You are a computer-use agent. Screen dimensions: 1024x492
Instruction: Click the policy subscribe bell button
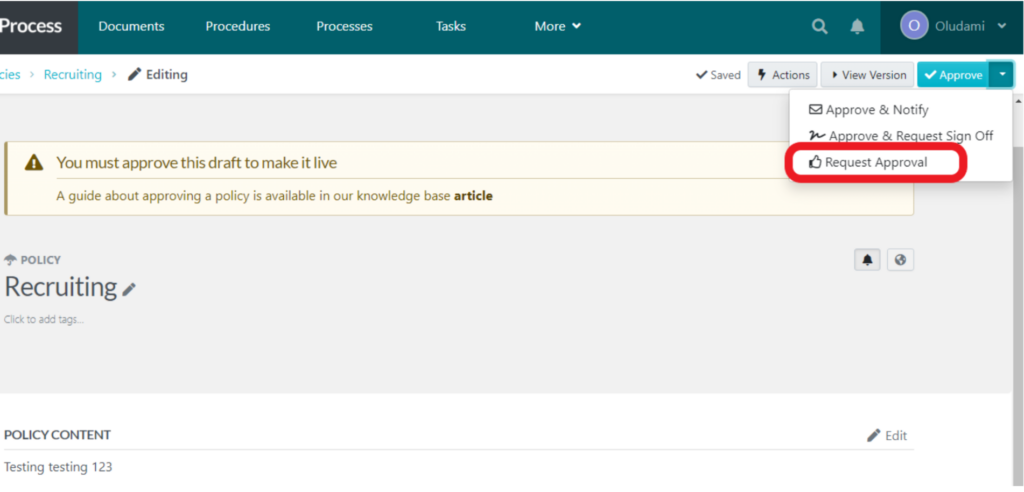coord(867,260)
